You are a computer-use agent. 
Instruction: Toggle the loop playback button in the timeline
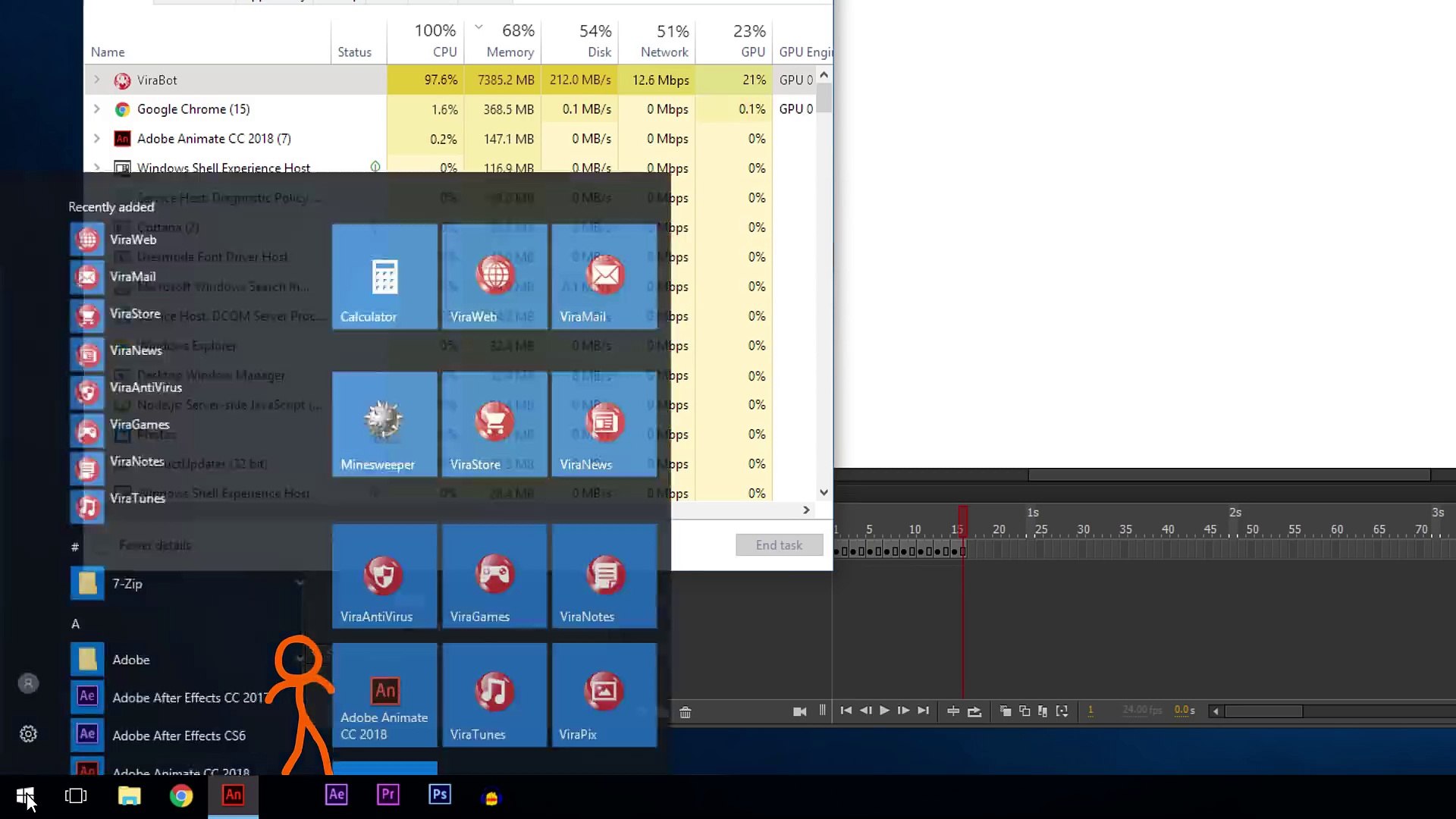pyautogui.click(x=974, y=711)
